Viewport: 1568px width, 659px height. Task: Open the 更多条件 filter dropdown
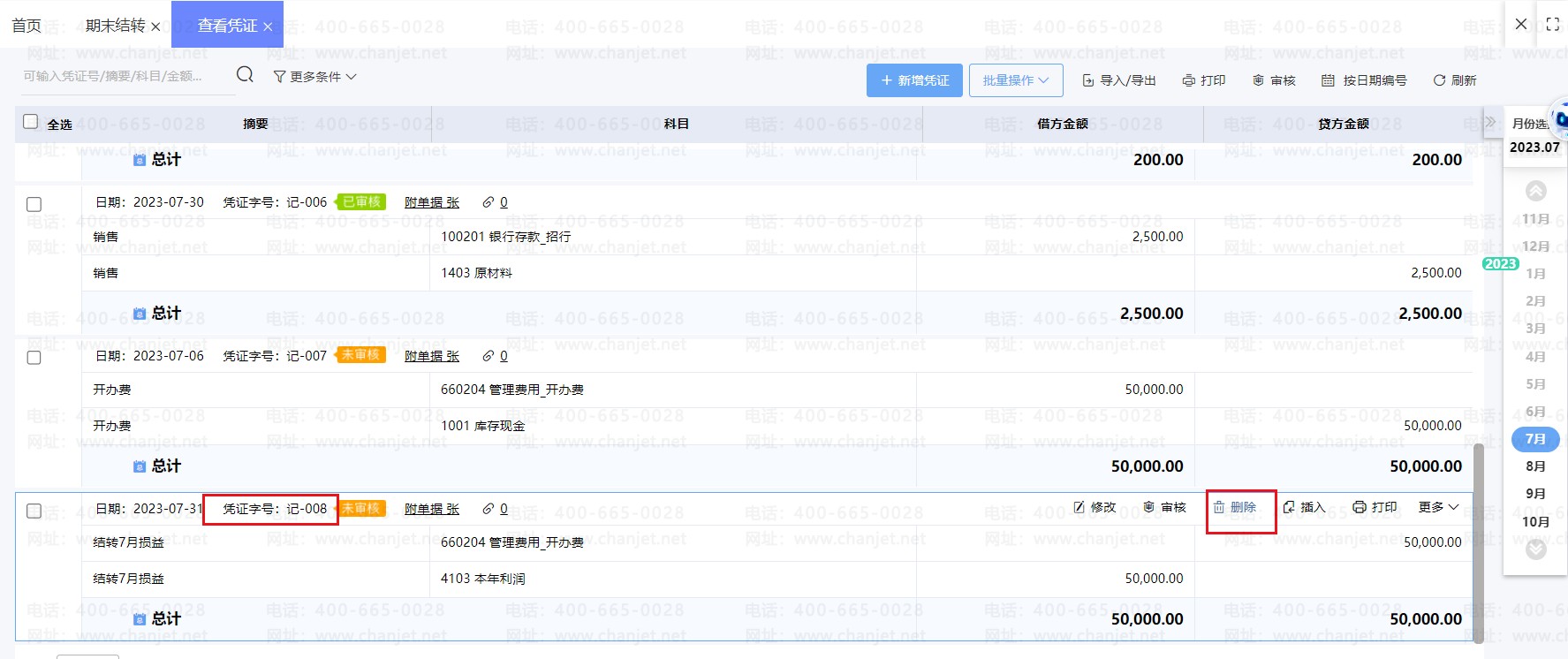click(314, 77)
